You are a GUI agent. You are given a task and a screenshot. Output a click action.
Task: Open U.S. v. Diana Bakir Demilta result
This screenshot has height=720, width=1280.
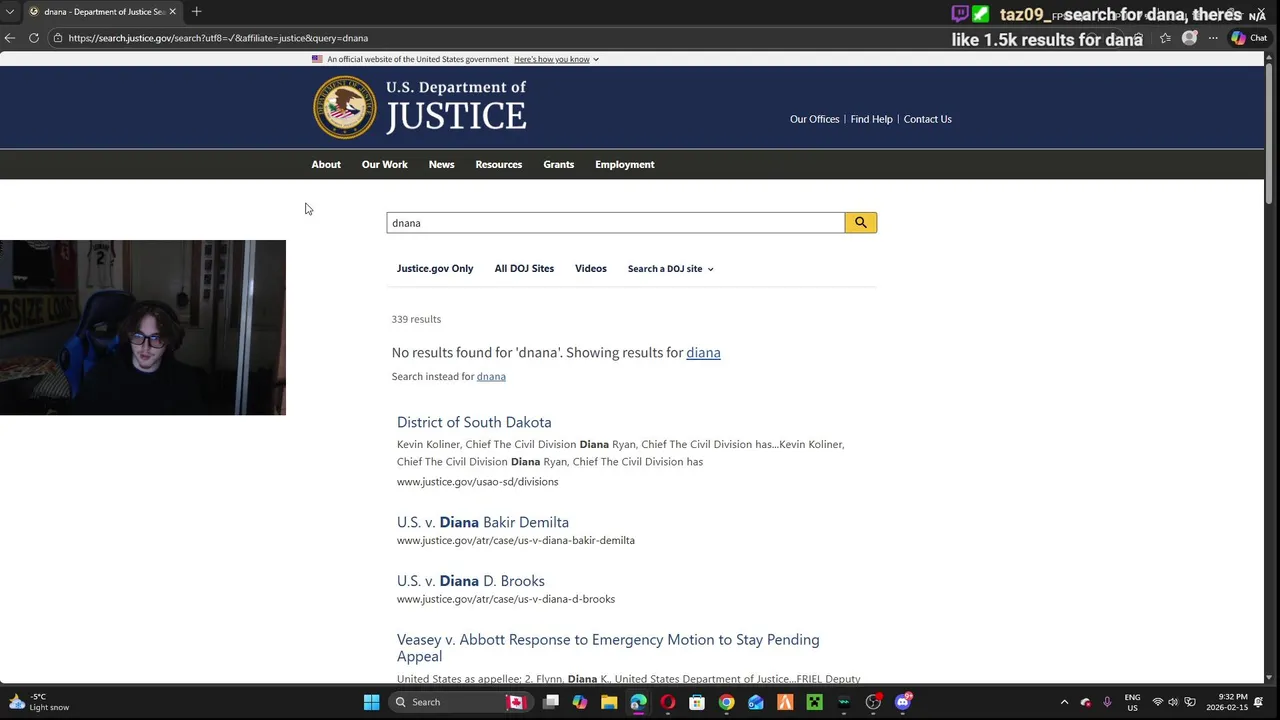[483, 522]
